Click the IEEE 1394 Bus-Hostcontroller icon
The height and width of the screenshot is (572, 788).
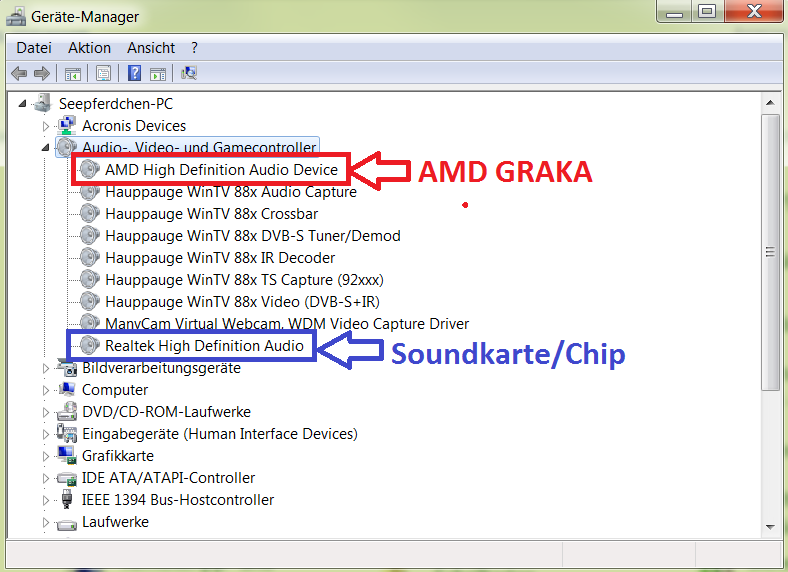click(x=66, y=499)
